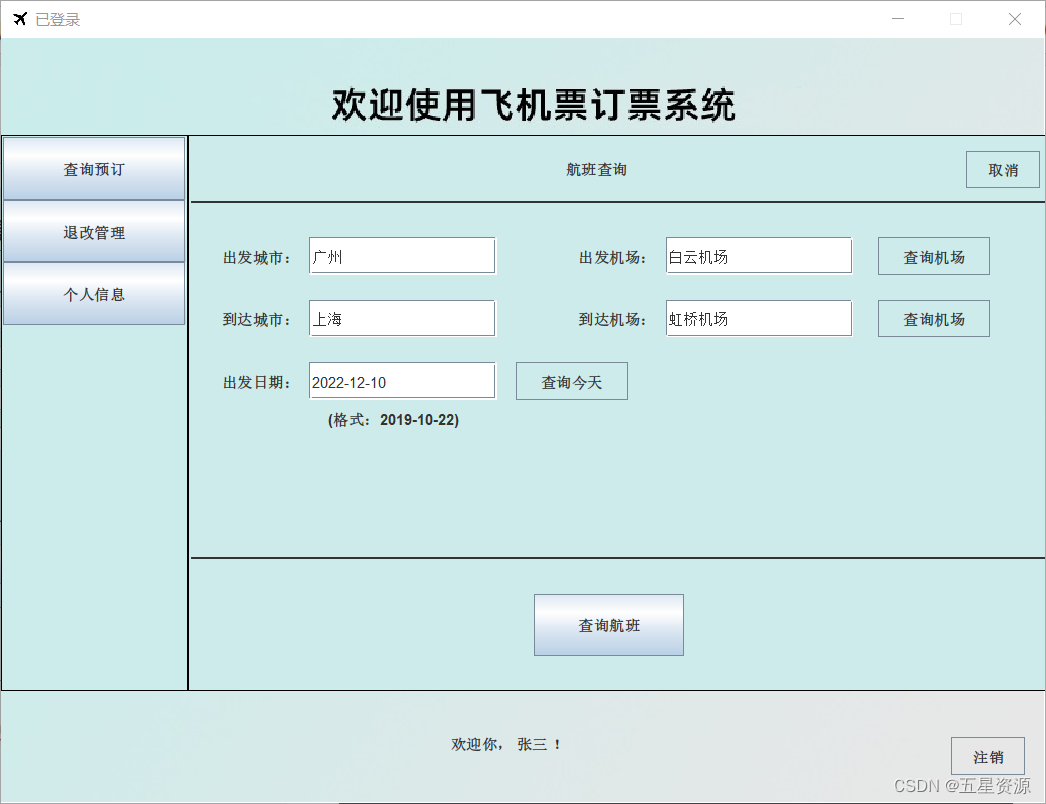Select the arrival city field showing 上海
This screenshot has width=1046, height=804.
[x=401, y=318]
